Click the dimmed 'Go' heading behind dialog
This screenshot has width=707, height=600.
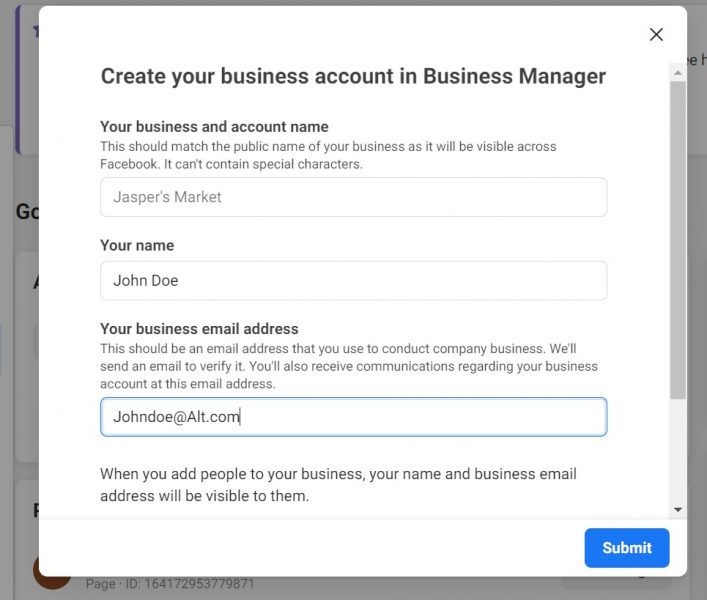26,212
